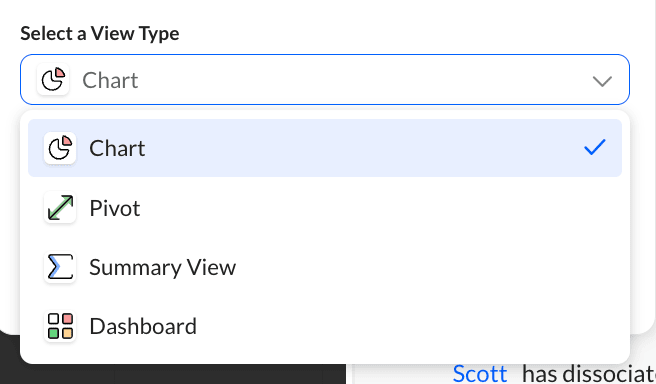The height and width of the screenshot is (384, 656).
Task: Expand the View Type dropdown chevron arrow
Action: (x=602, y=81)
